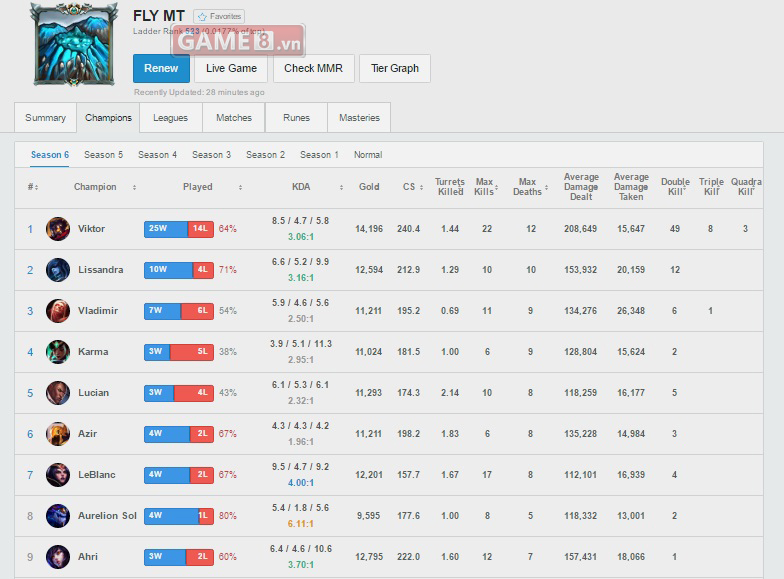
Task: Click Viktor gold value 14,196
Action: (369, 229)
